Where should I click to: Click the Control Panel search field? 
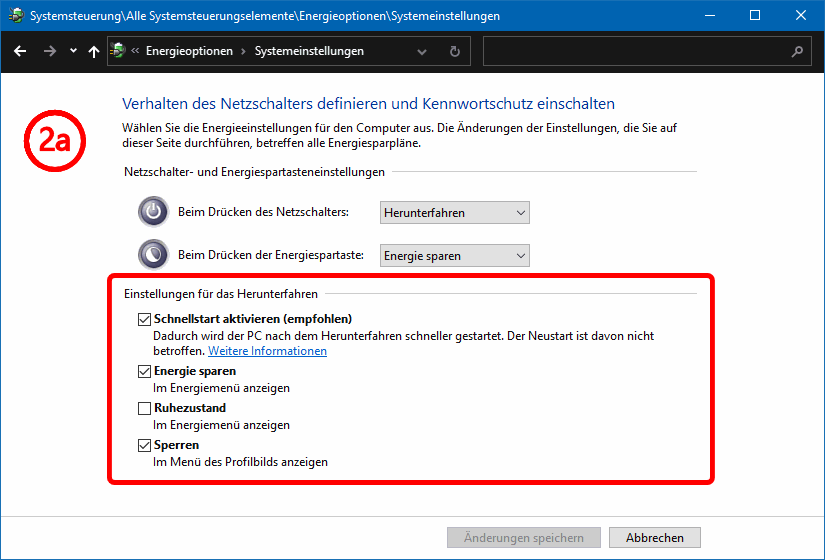pyautogui.click(x=635, y=51)
